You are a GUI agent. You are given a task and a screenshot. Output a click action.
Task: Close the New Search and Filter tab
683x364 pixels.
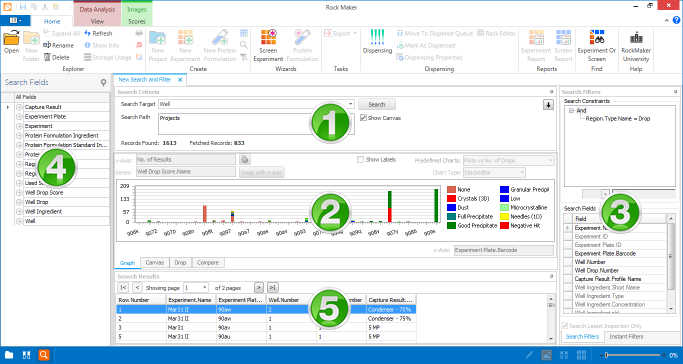point(180,80)
